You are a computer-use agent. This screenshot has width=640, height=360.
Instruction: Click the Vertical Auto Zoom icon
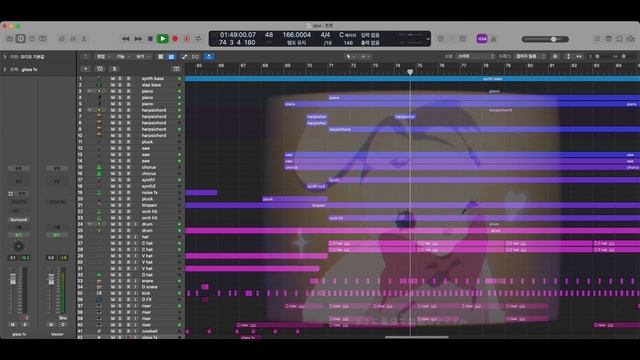(x=569, y=56)
